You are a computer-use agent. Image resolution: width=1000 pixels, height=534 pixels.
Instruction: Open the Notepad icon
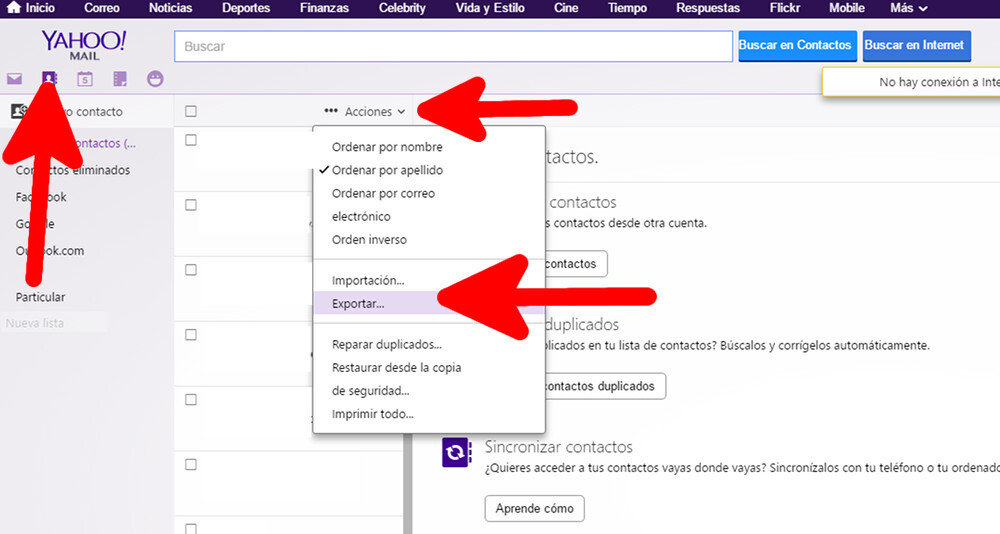120,79
